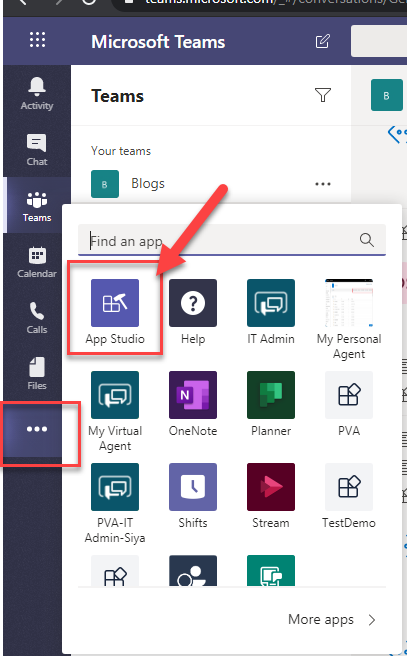Viewport: 407px width, 656px height.
Task: Click the Find an app search field
Action: [x=231, y=241]
